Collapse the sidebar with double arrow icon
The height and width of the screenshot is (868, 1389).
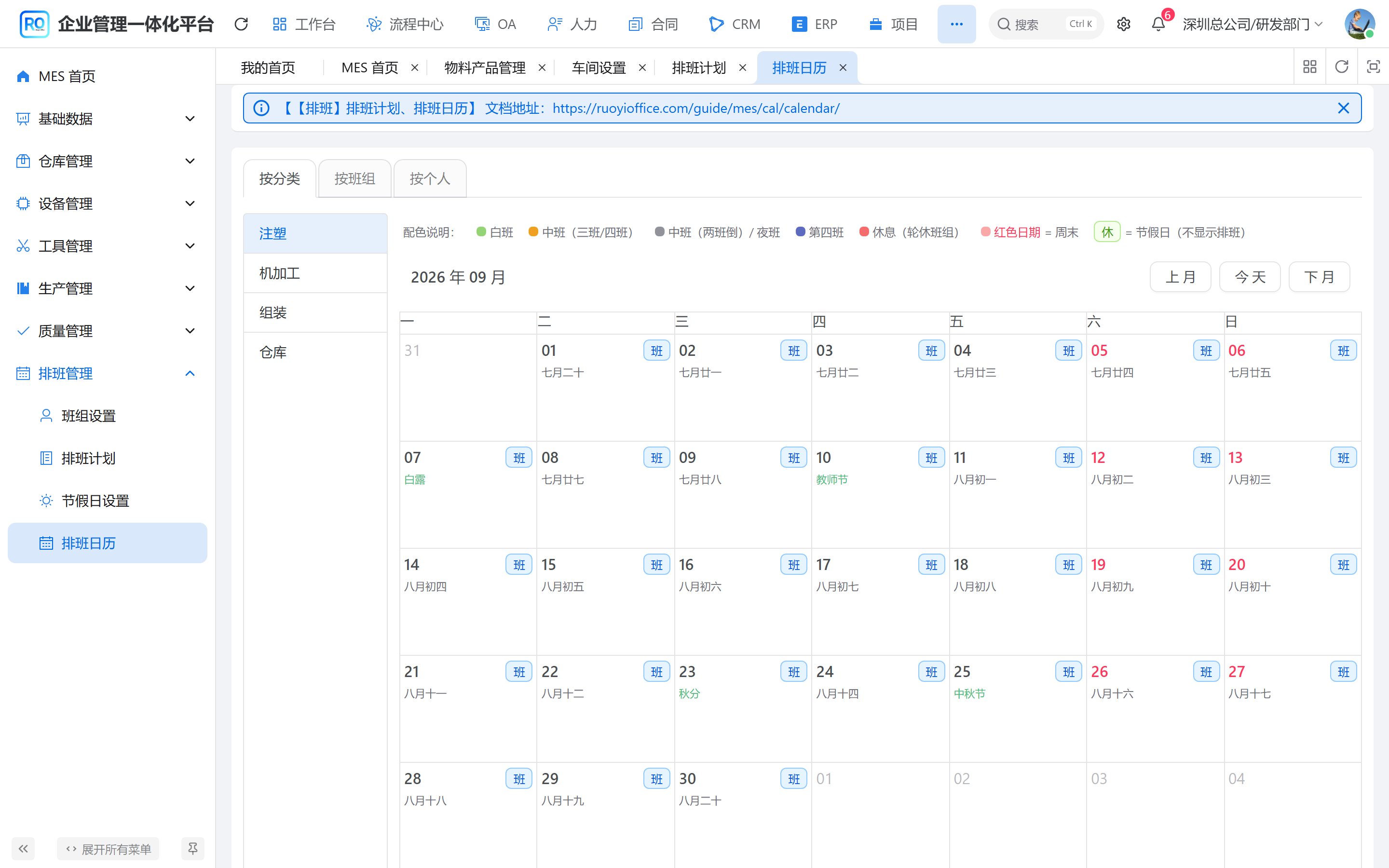[23, 849]
